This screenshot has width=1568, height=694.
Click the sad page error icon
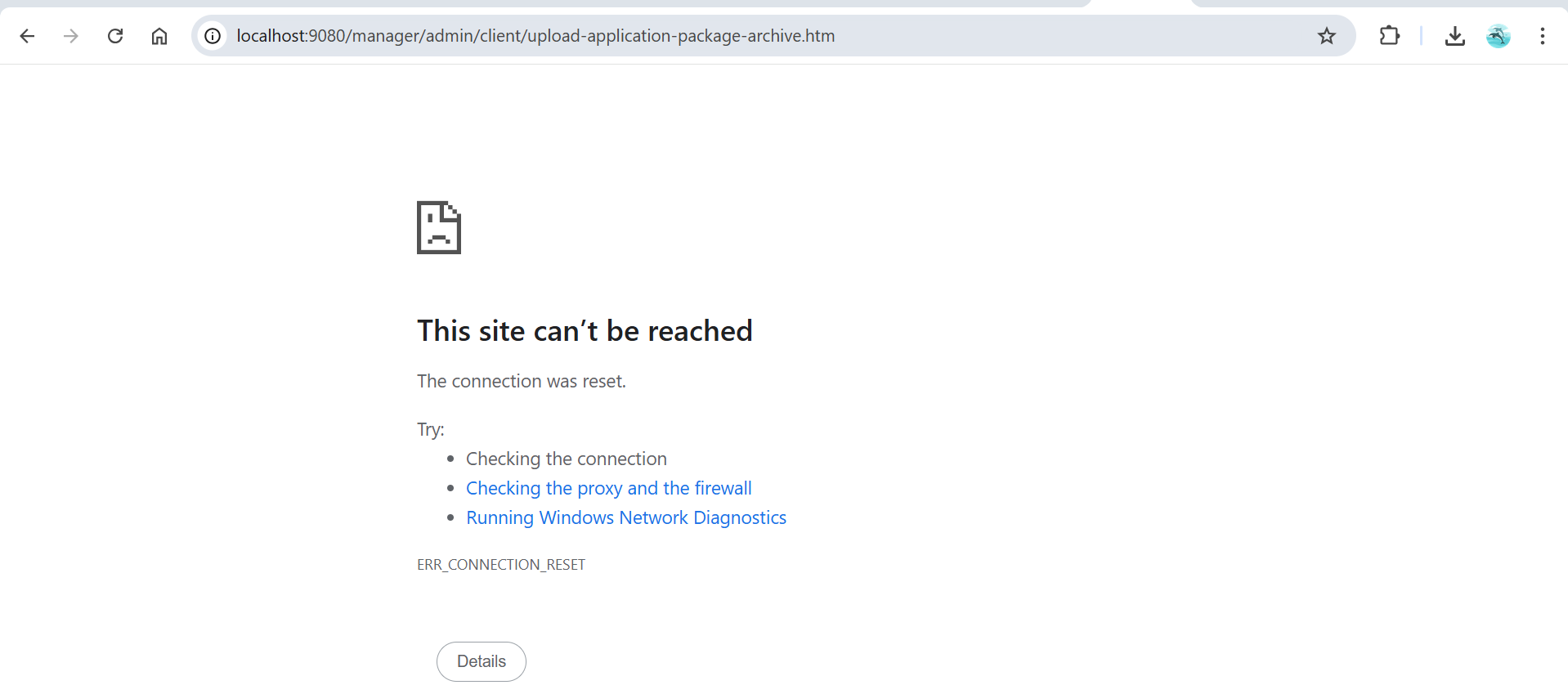[439, 227]
